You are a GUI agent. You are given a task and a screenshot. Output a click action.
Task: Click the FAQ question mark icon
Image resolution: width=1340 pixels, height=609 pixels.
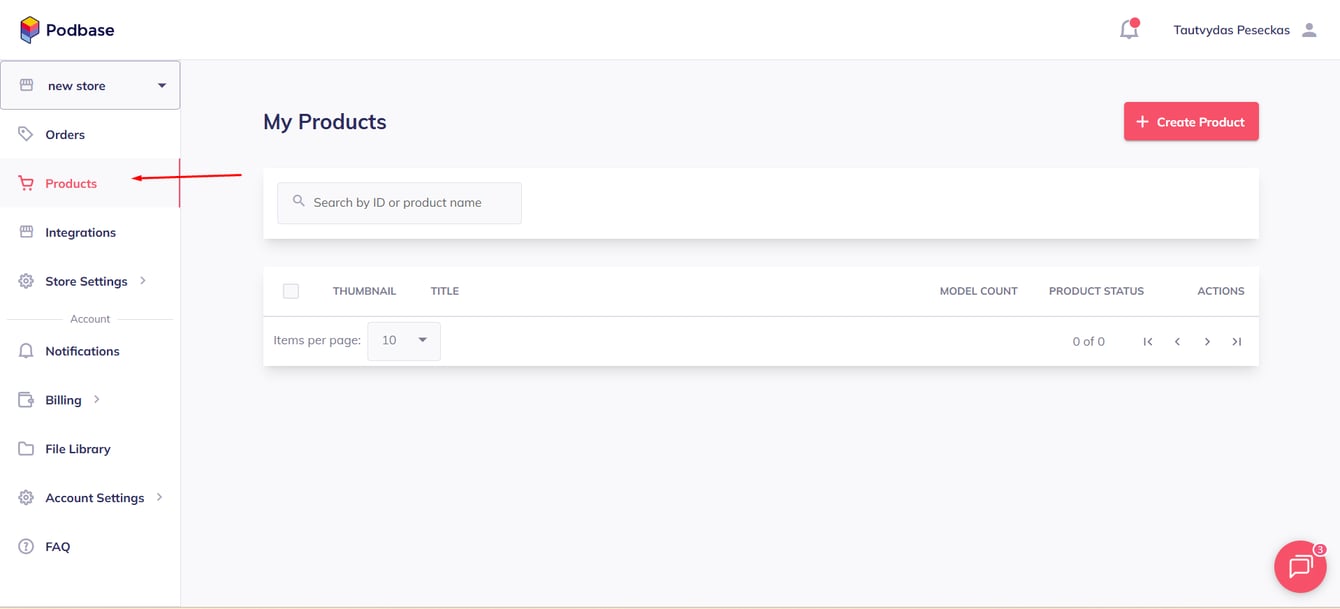24,546
